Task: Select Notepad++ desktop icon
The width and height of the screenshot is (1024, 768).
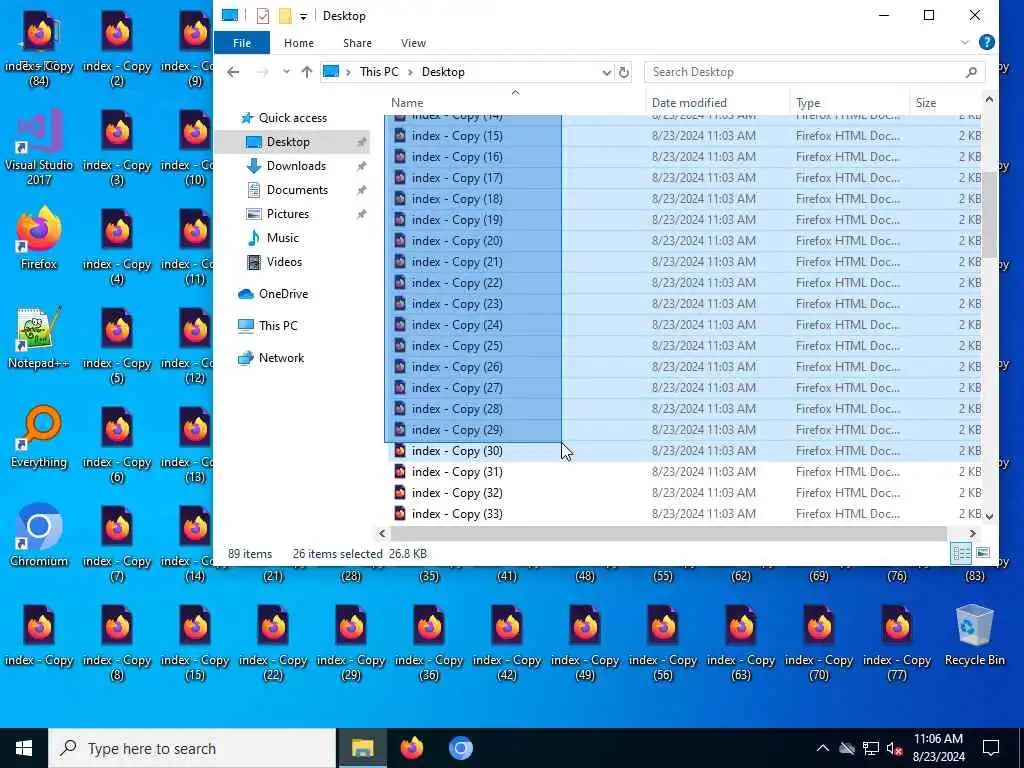Action: pos(39,337)
